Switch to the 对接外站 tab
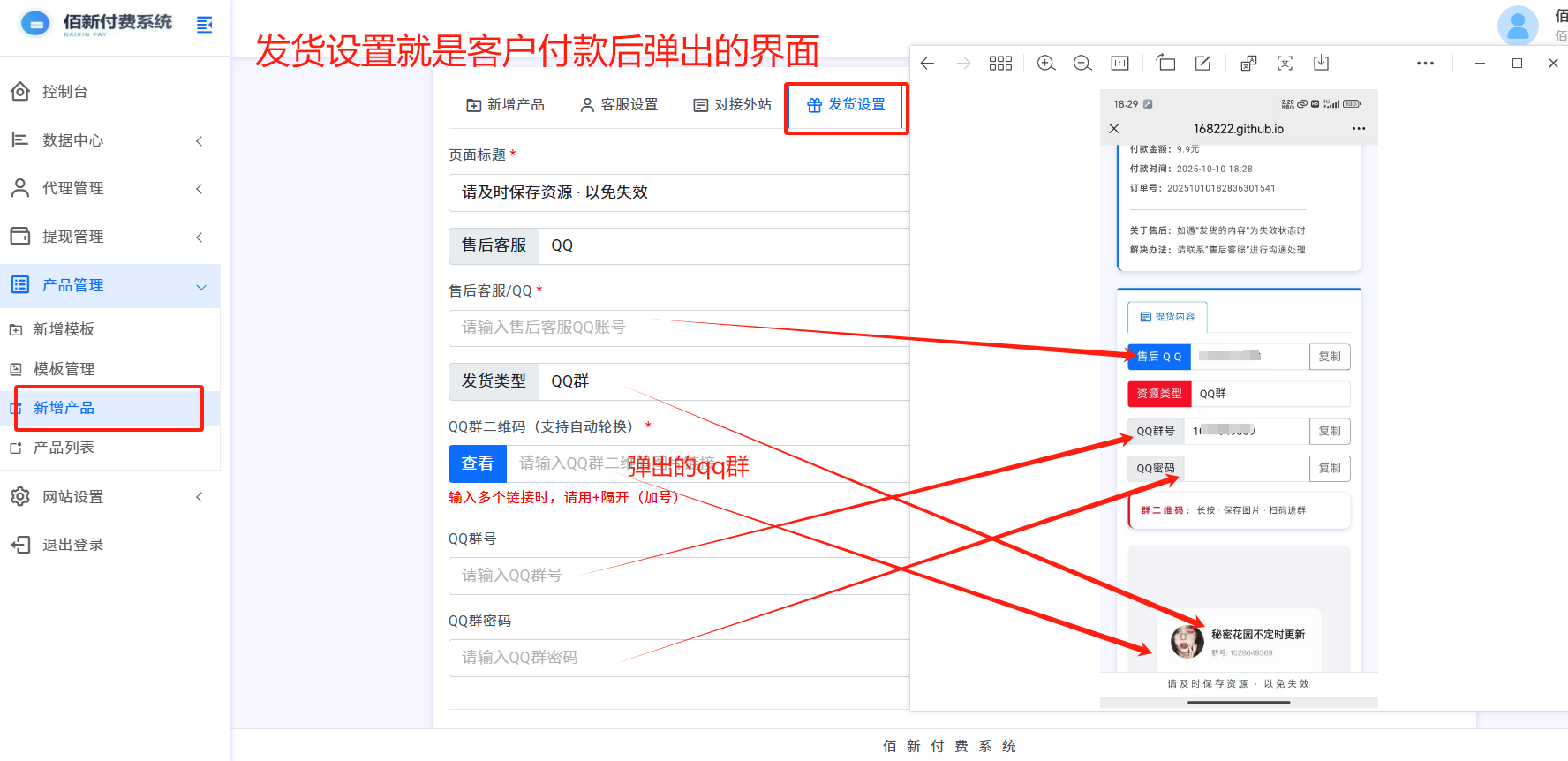The image size is (1568, 761). [x=733, y=105]
